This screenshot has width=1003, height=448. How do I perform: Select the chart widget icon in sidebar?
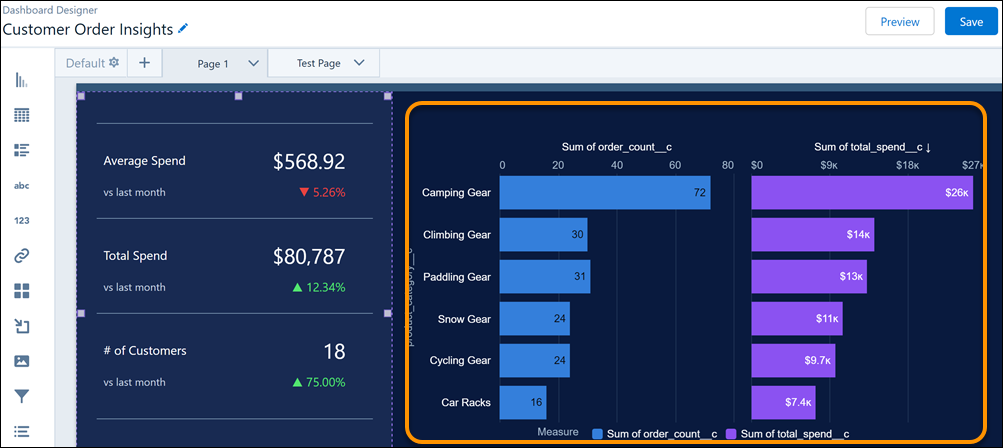[x=22, y=81]
